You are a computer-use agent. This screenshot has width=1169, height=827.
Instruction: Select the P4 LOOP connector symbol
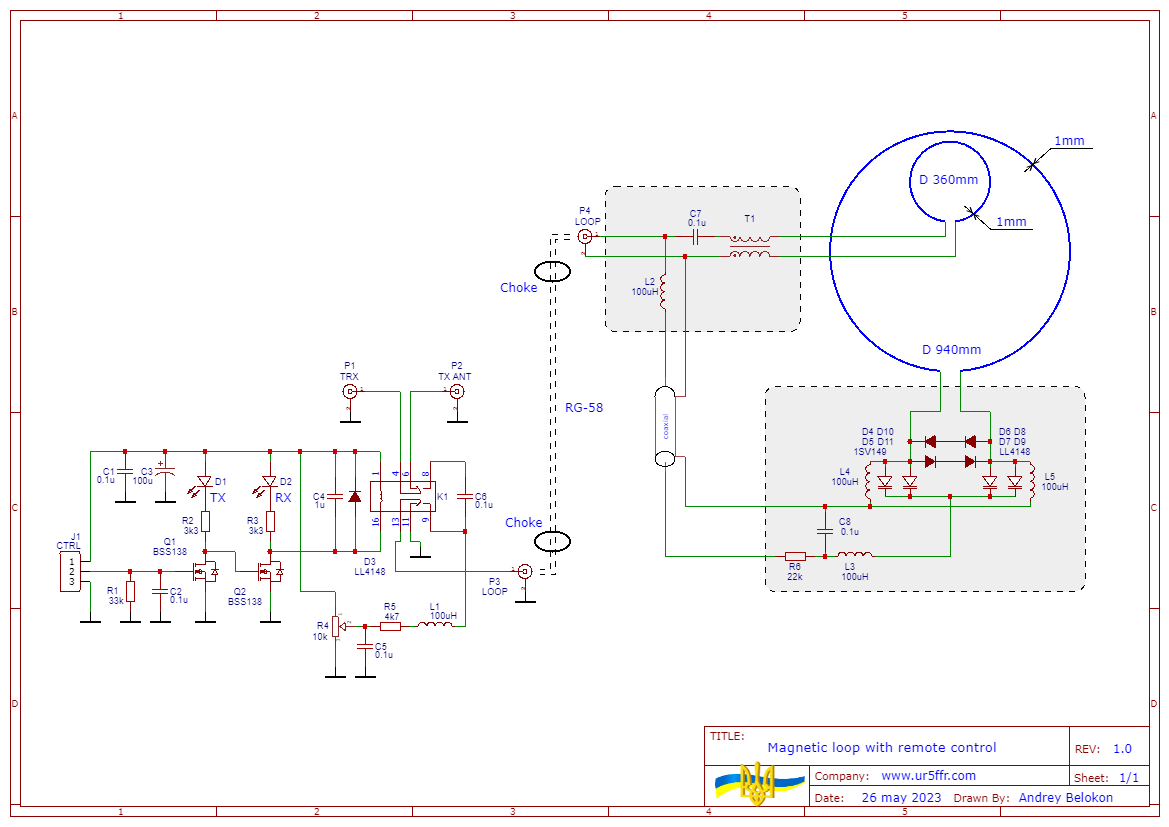(586, 237)
